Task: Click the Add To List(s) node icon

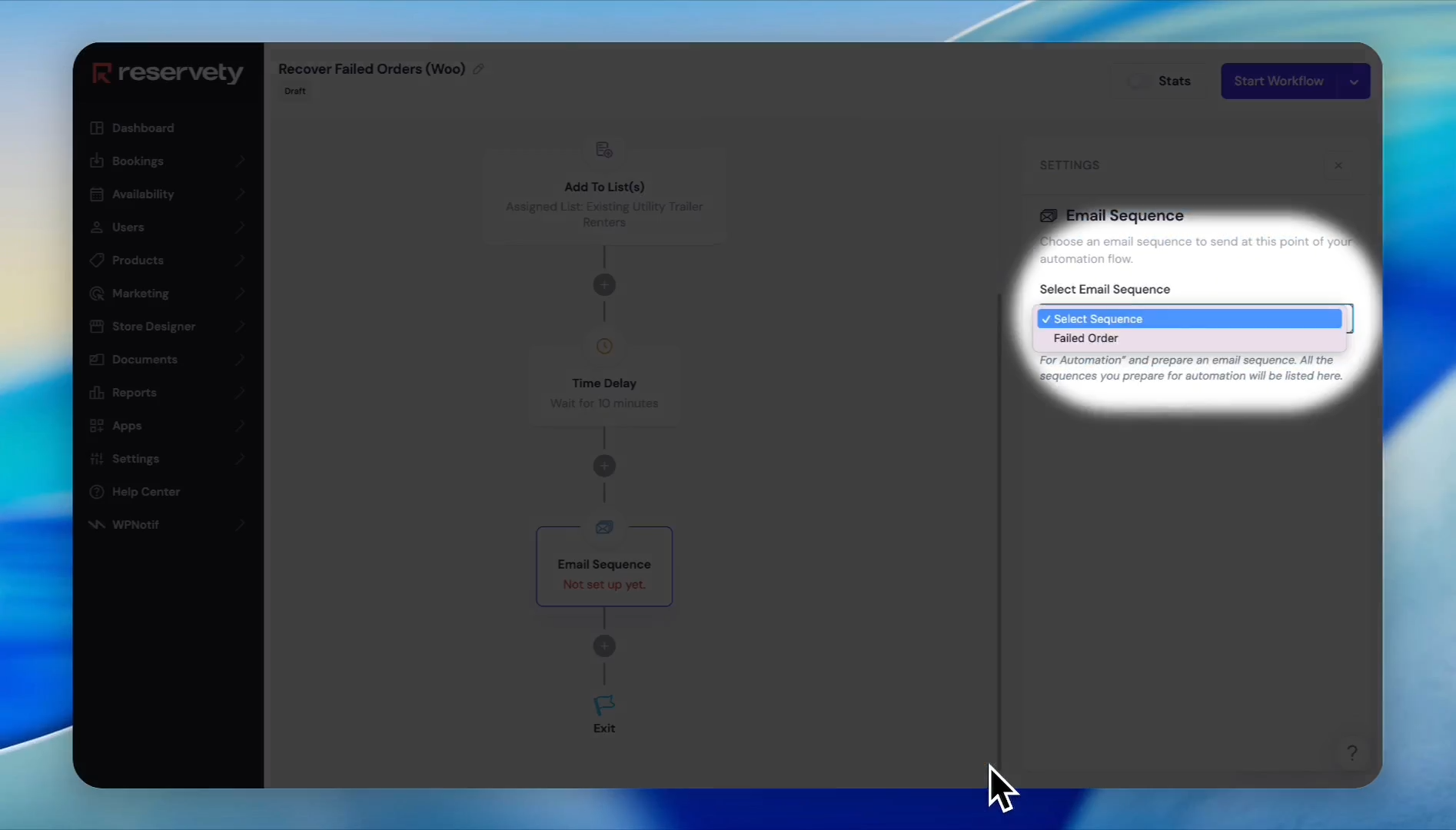Action: click(x=604, y=150)
